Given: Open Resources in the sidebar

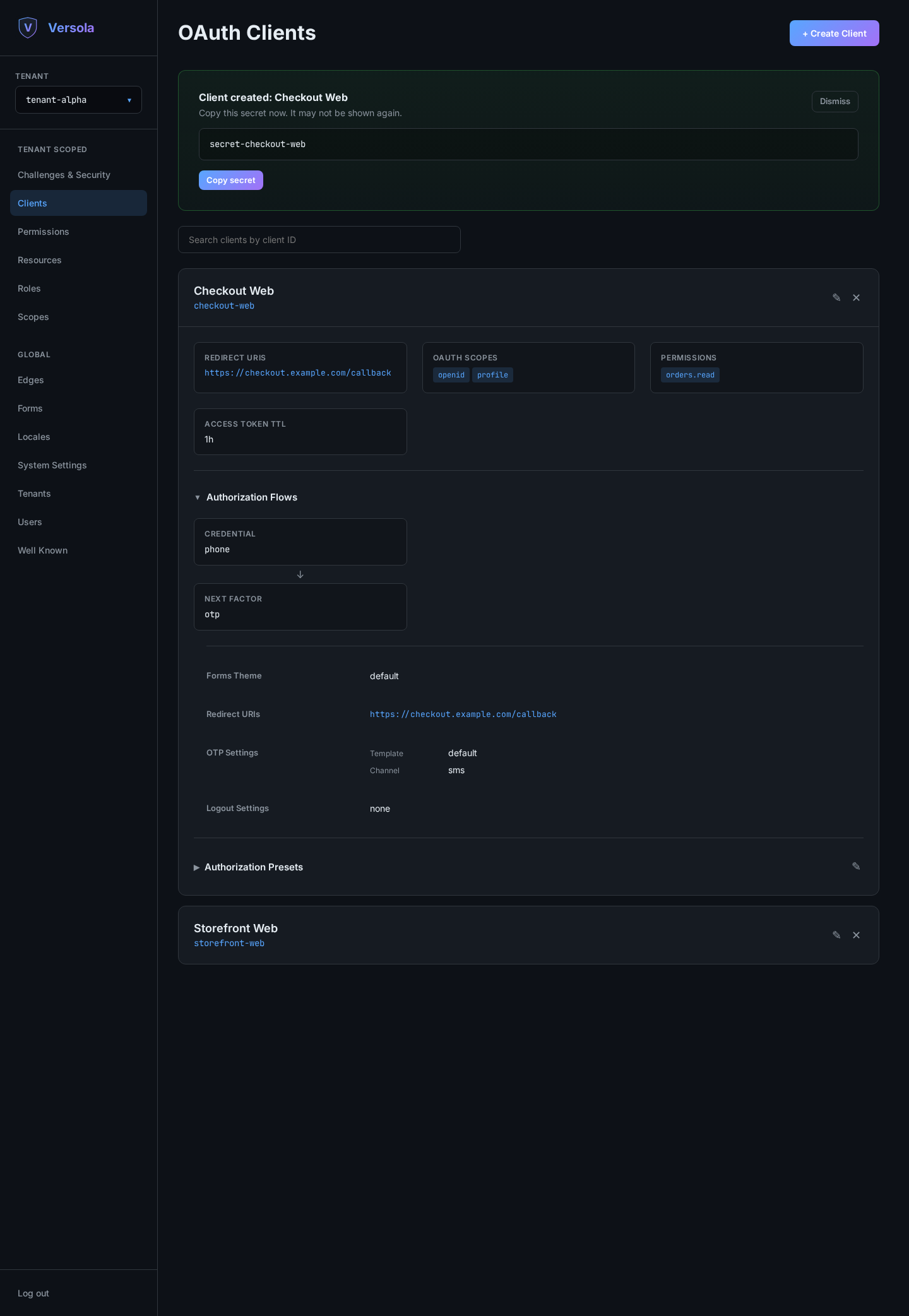Looking at the screenshot, I should (78, 260).
